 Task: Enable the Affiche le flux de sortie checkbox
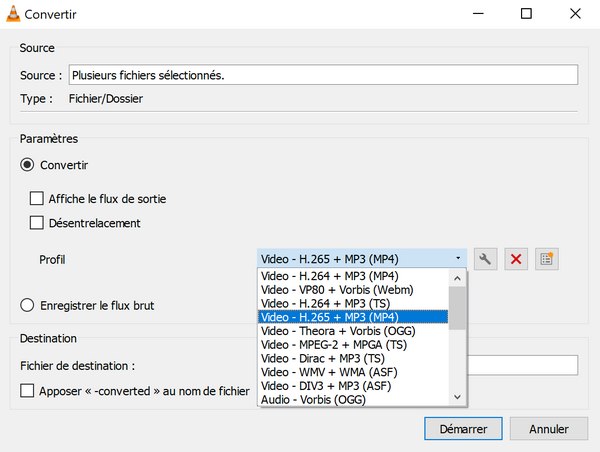37,199
